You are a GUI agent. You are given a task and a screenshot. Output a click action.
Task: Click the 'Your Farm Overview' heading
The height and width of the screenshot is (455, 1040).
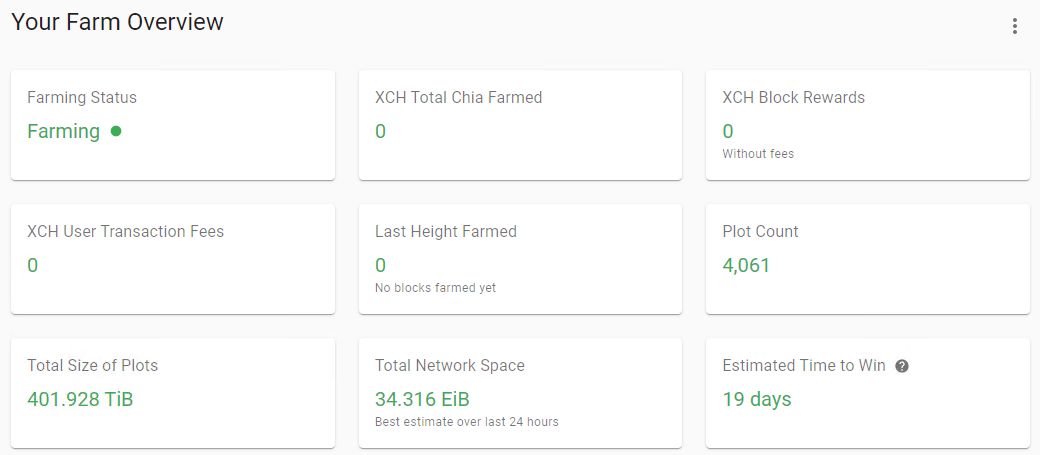pos(117,22)
